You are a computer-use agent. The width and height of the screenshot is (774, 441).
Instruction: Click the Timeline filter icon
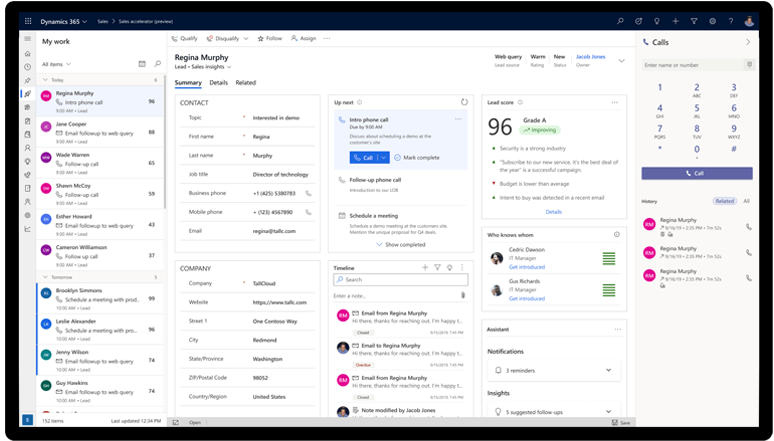coord(437,268)
